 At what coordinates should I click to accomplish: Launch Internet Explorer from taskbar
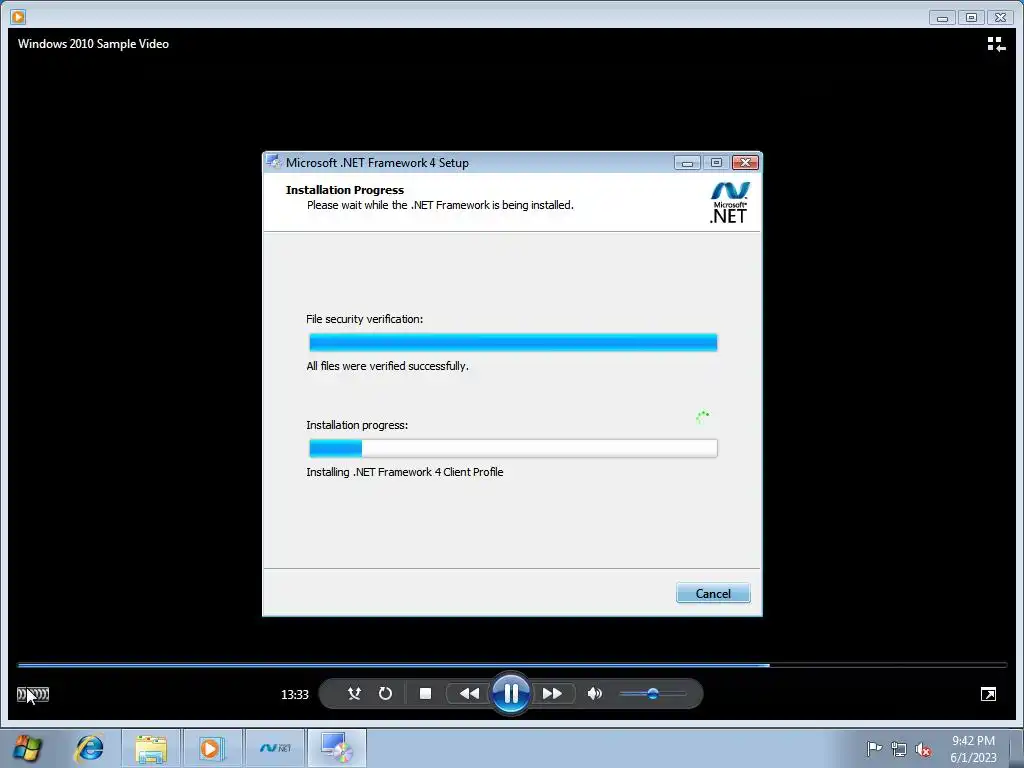[89, 748]
